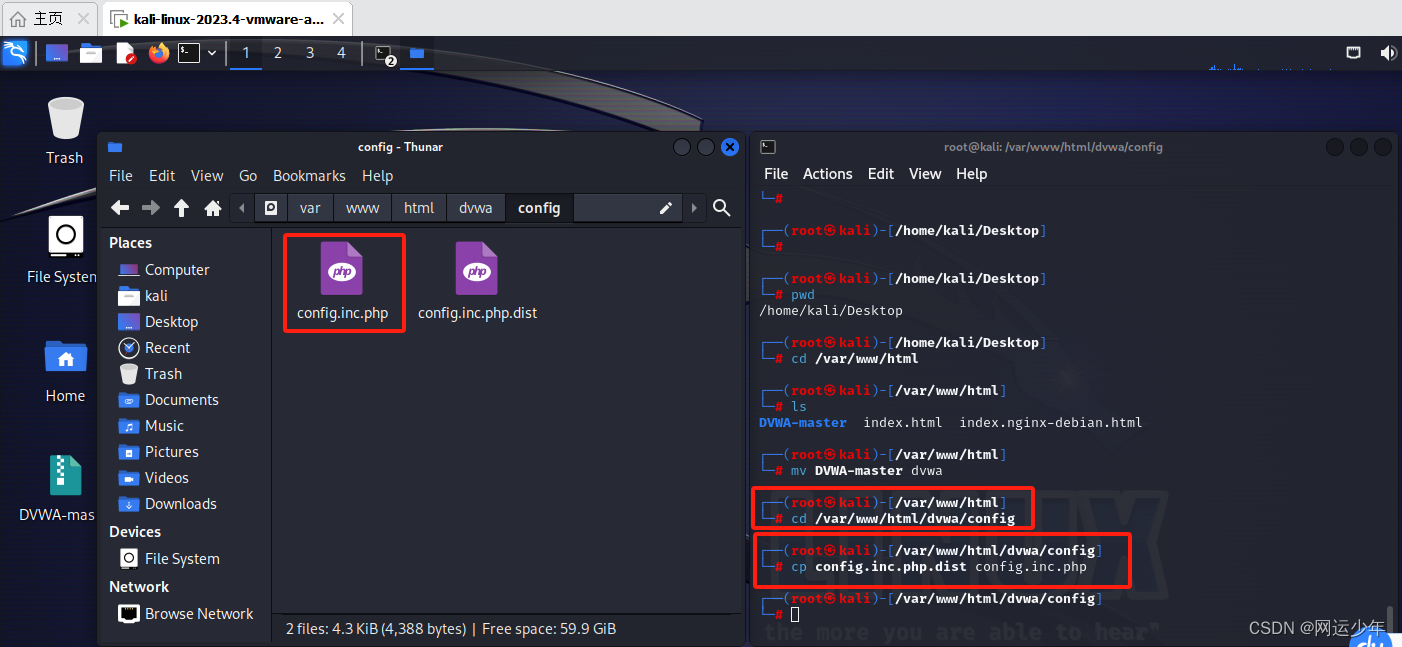Open Thunar Go menu

click(248, 176)
